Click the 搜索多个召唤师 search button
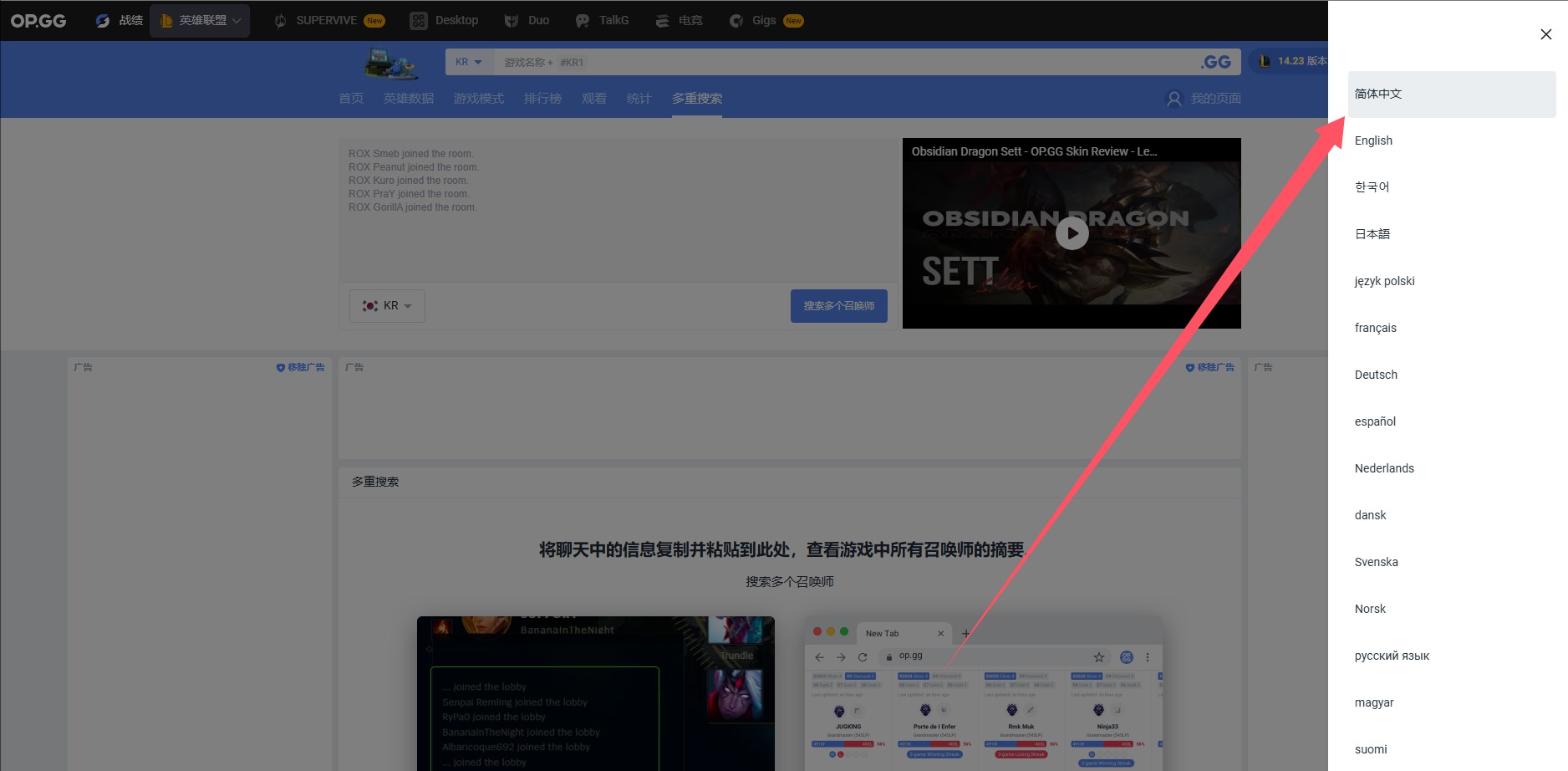 pos(838,305)
